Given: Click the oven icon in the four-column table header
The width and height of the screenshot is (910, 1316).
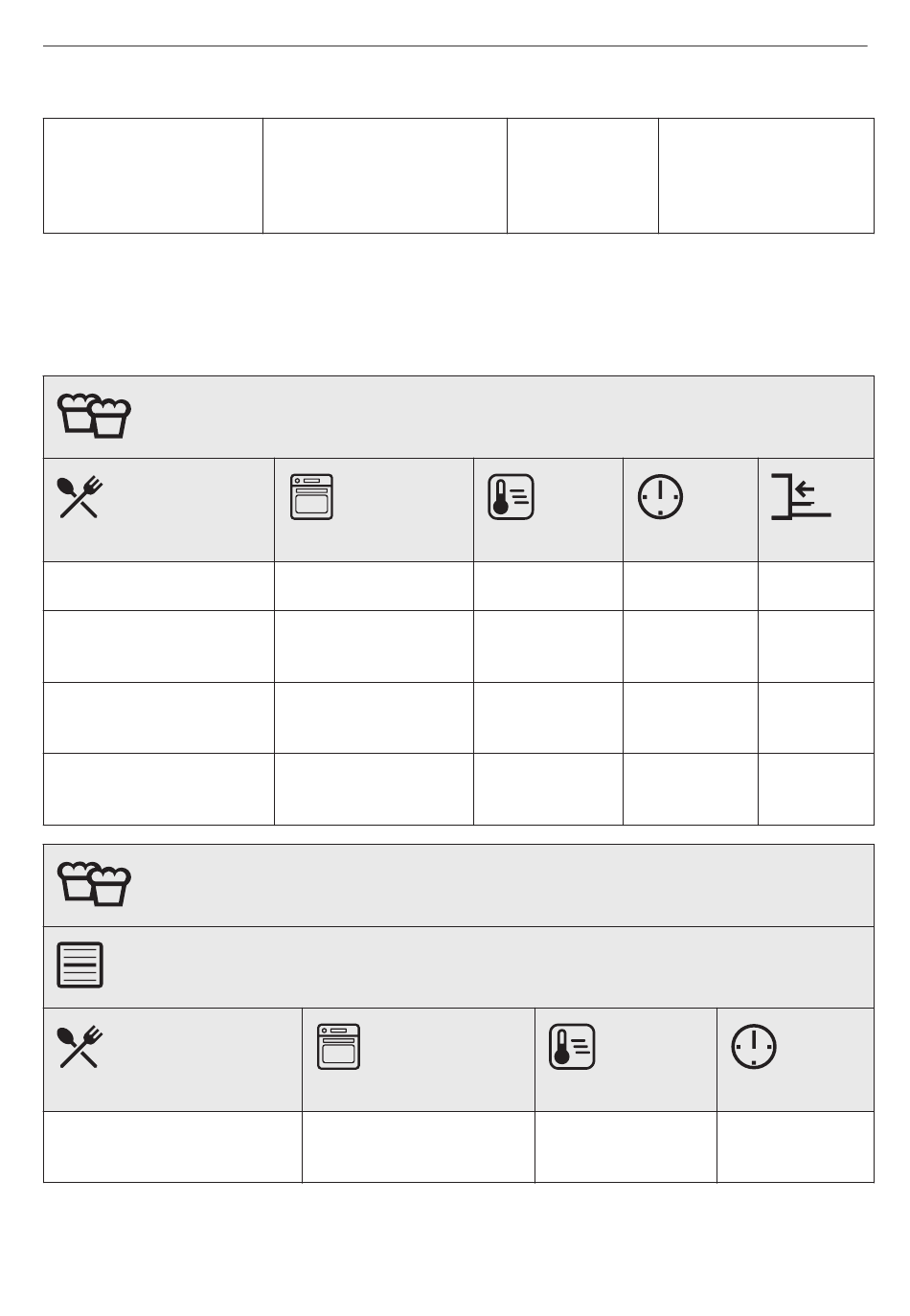Looking at the screenshot, I should coord(338,1047).
